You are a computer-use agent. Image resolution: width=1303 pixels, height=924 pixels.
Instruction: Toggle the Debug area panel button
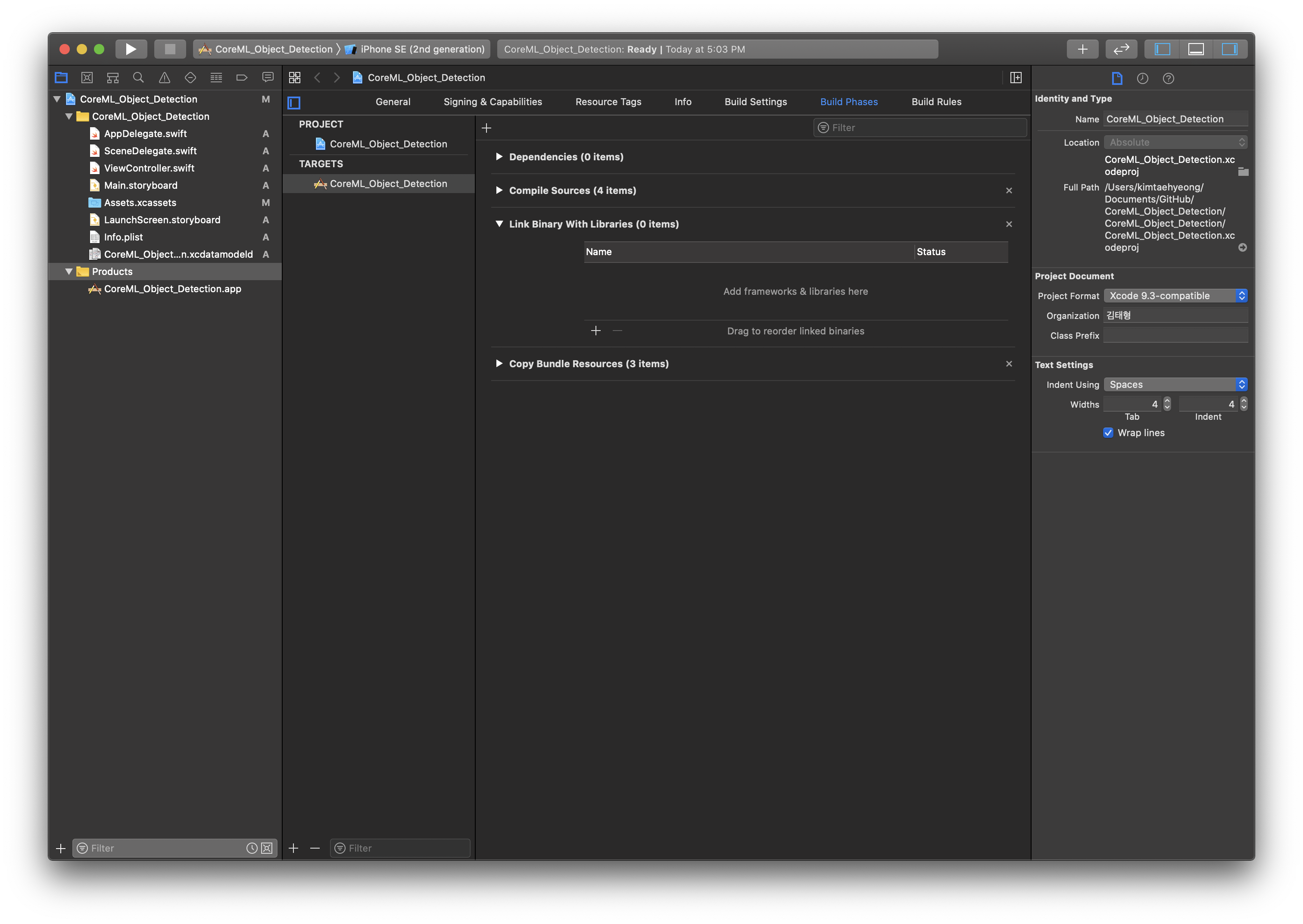click(x=1196, y=49)
